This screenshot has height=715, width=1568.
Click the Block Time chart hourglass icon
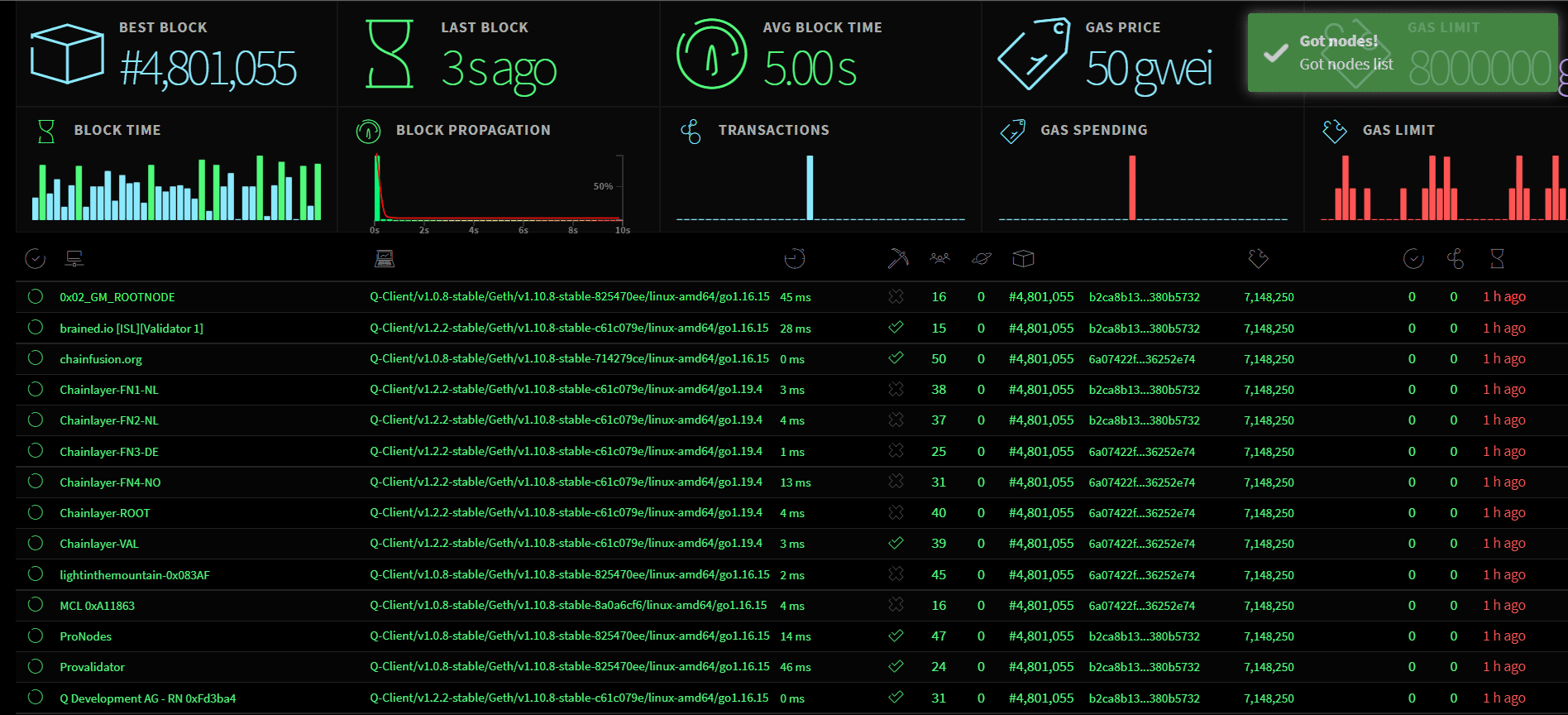click(46, 132)
